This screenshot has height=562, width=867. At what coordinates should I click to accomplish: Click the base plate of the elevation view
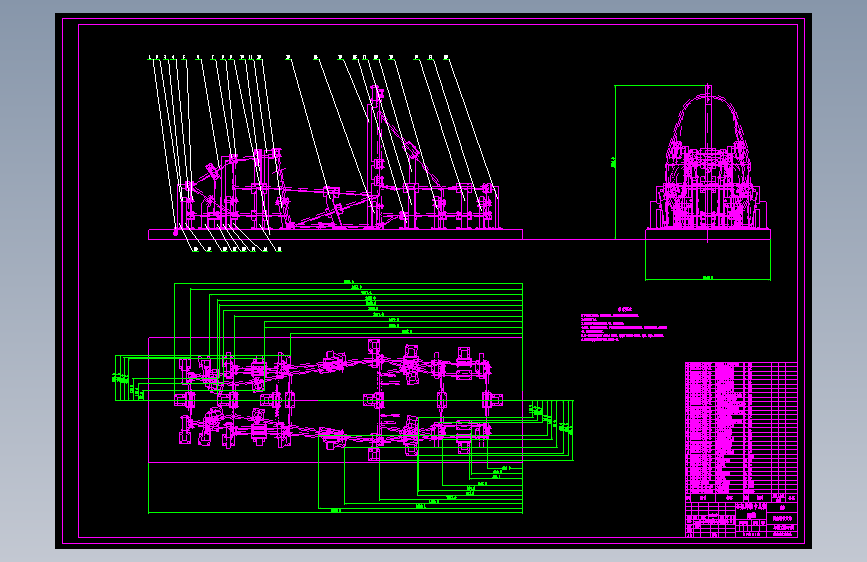point(335,235)
